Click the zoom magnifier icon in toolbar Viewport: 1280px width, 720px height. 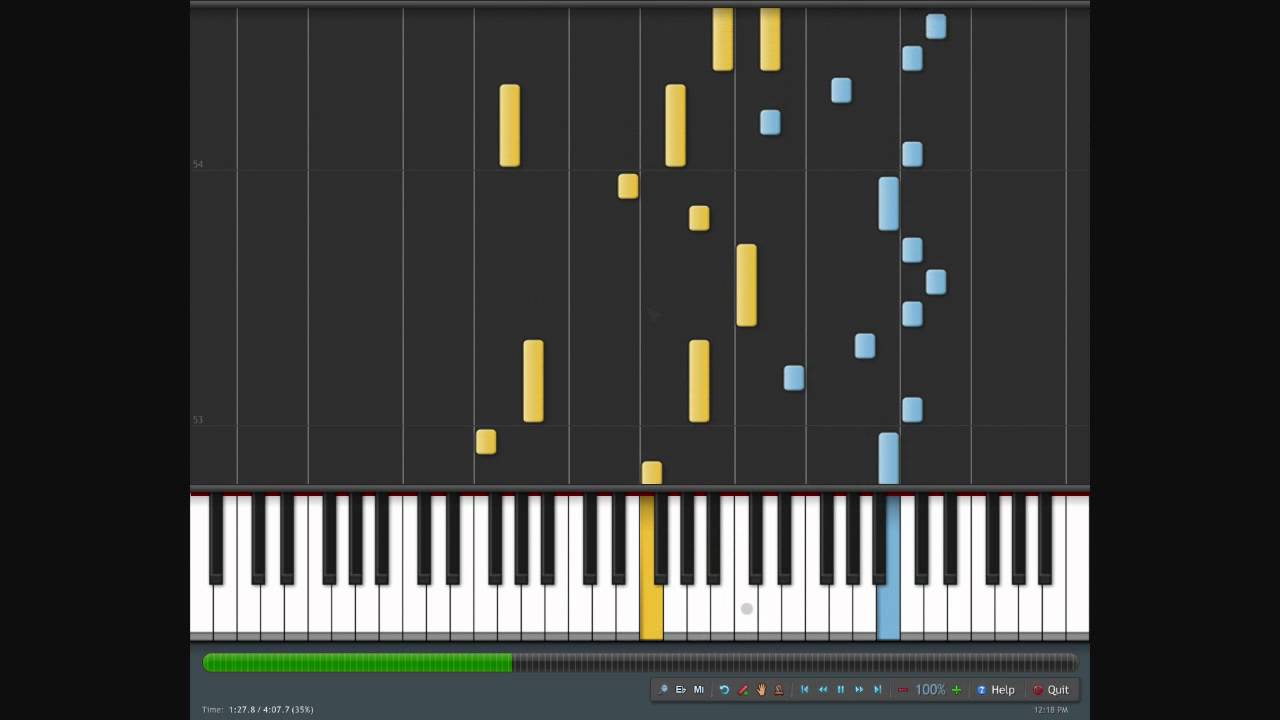(663, 690)
